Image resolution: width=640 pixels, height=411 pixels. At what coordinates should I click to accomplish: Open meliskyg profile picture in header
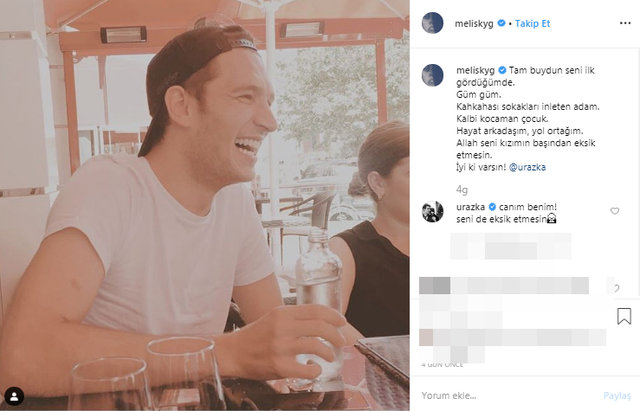(433, 23)
